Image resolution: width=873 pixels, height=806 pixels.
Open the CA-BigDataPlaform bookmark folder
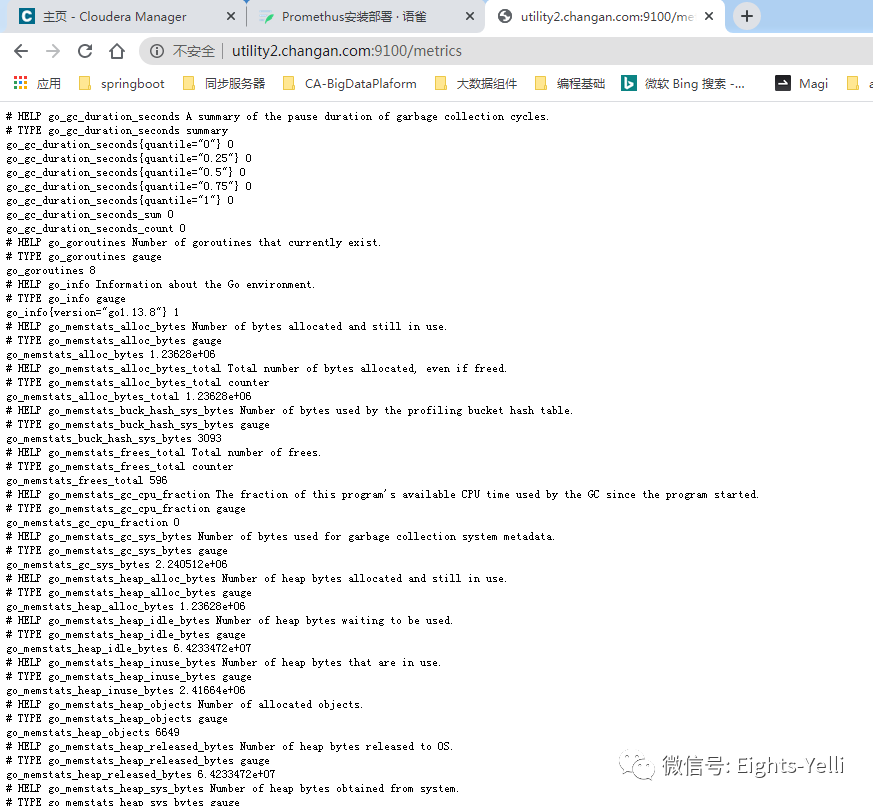pyautogui.click(x=350, y=83)
